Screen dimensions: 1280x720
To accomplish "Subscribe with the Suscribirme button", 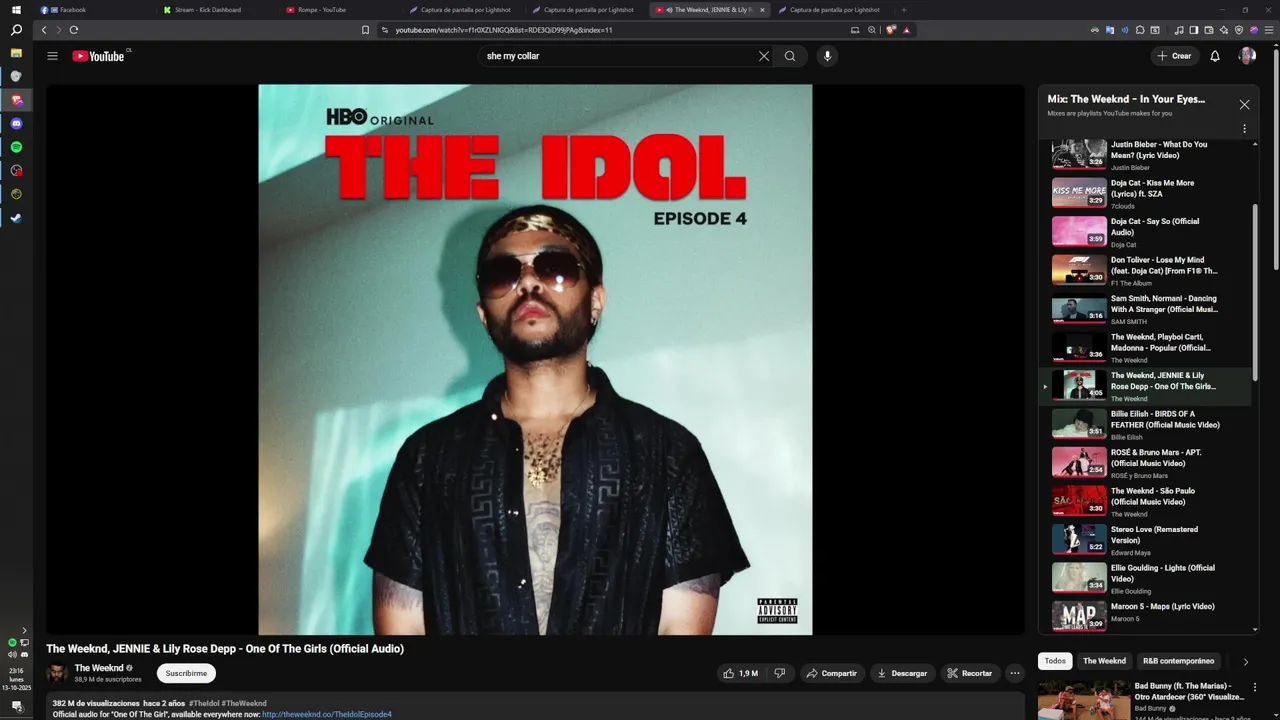I will pyautogui.click(x=186, y=673).
